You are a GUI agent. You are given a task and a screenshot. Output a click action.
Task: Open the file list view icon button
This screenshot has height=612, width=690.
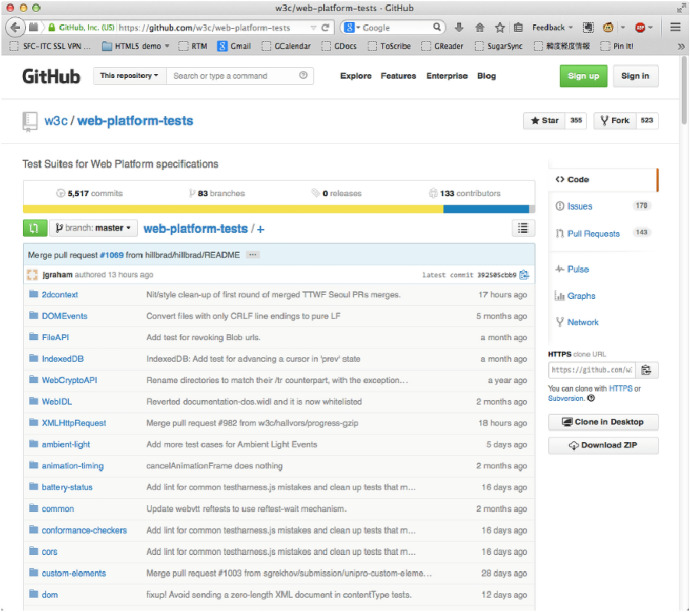(x=523, y=229)
